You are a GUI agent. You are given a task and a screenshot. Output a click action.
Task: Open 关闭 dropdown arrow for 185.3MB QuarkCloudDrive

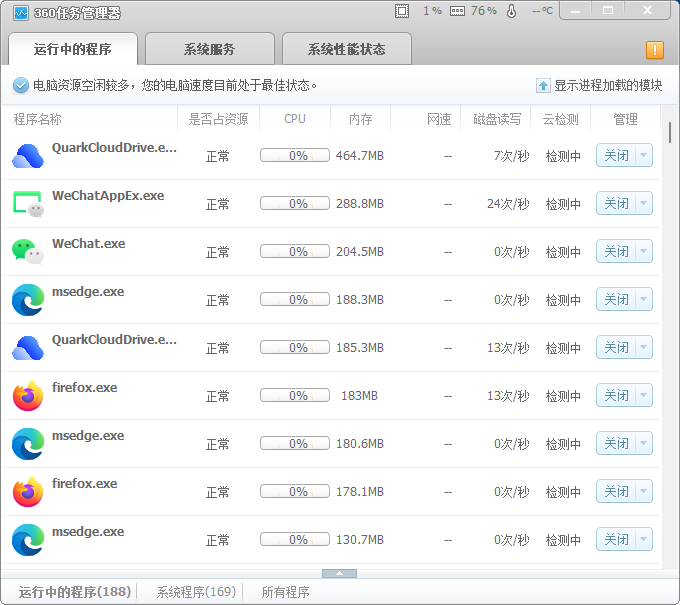click(x=644, y=347)
